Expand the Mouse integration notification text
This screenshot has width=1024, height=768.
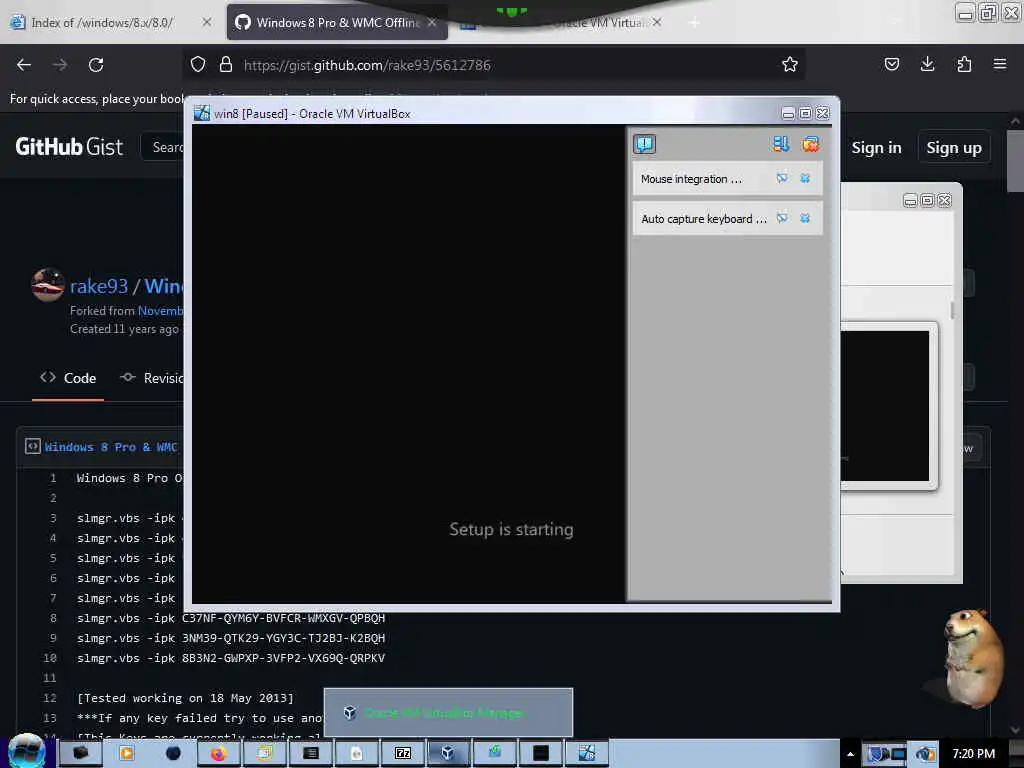(x=691, y=179)
